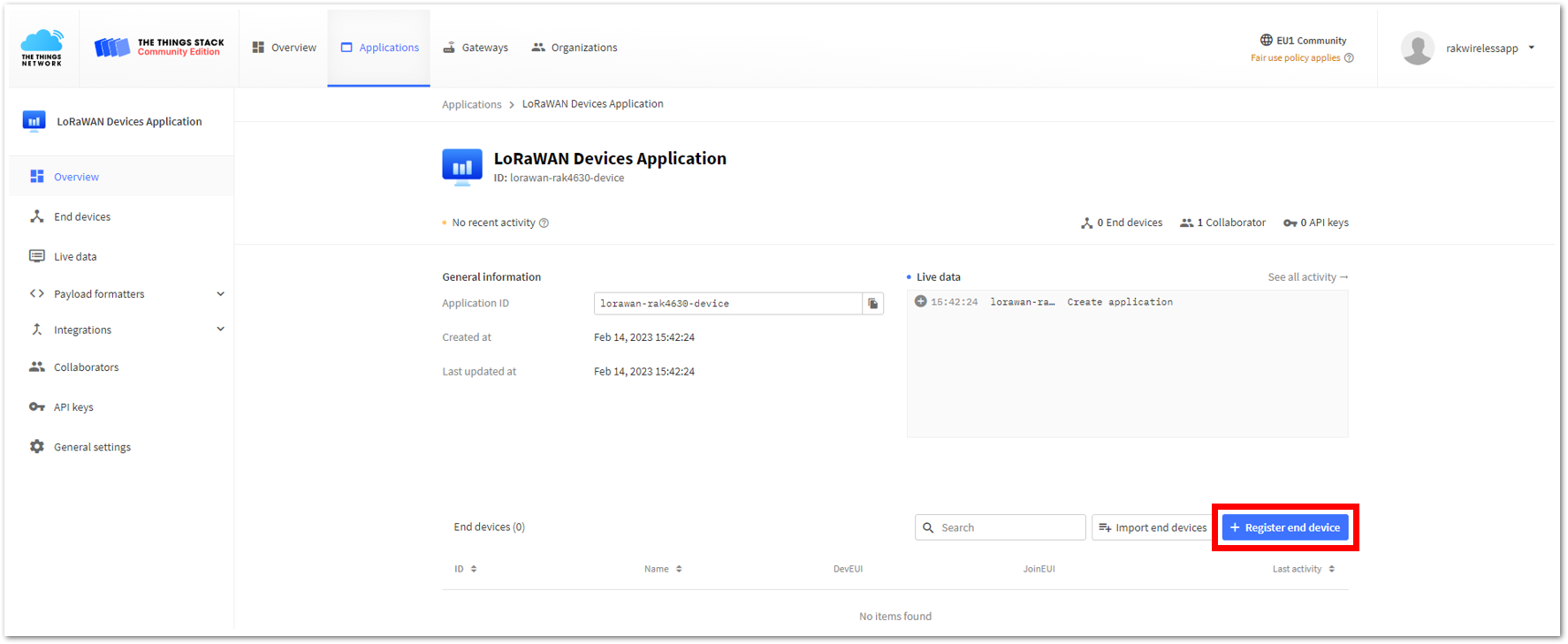This screenshot has height=644, width=1568.
Task: Click the Create application live data event
Action: (x=1120, y=302)
